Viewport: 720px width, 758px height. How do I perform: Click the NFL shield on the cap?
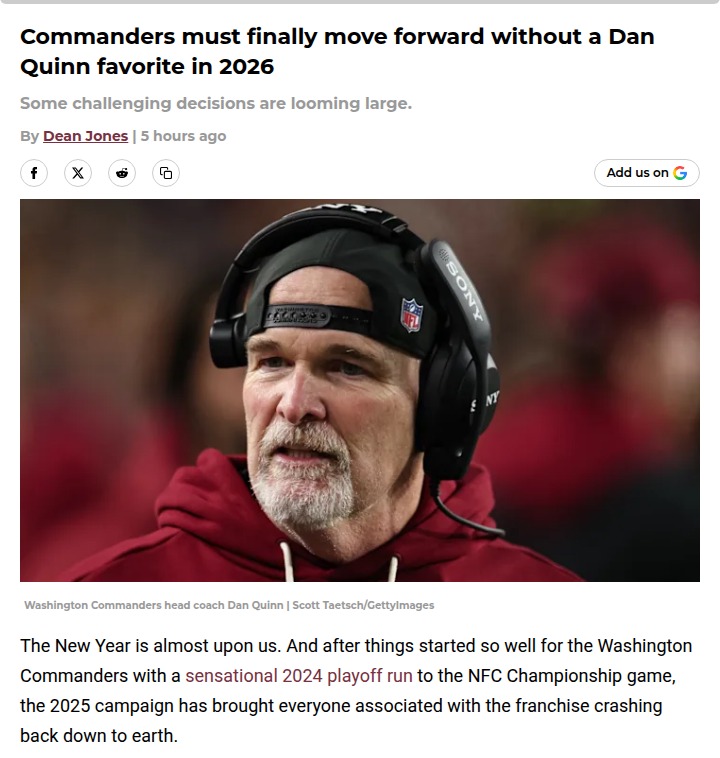coord(411,314)
